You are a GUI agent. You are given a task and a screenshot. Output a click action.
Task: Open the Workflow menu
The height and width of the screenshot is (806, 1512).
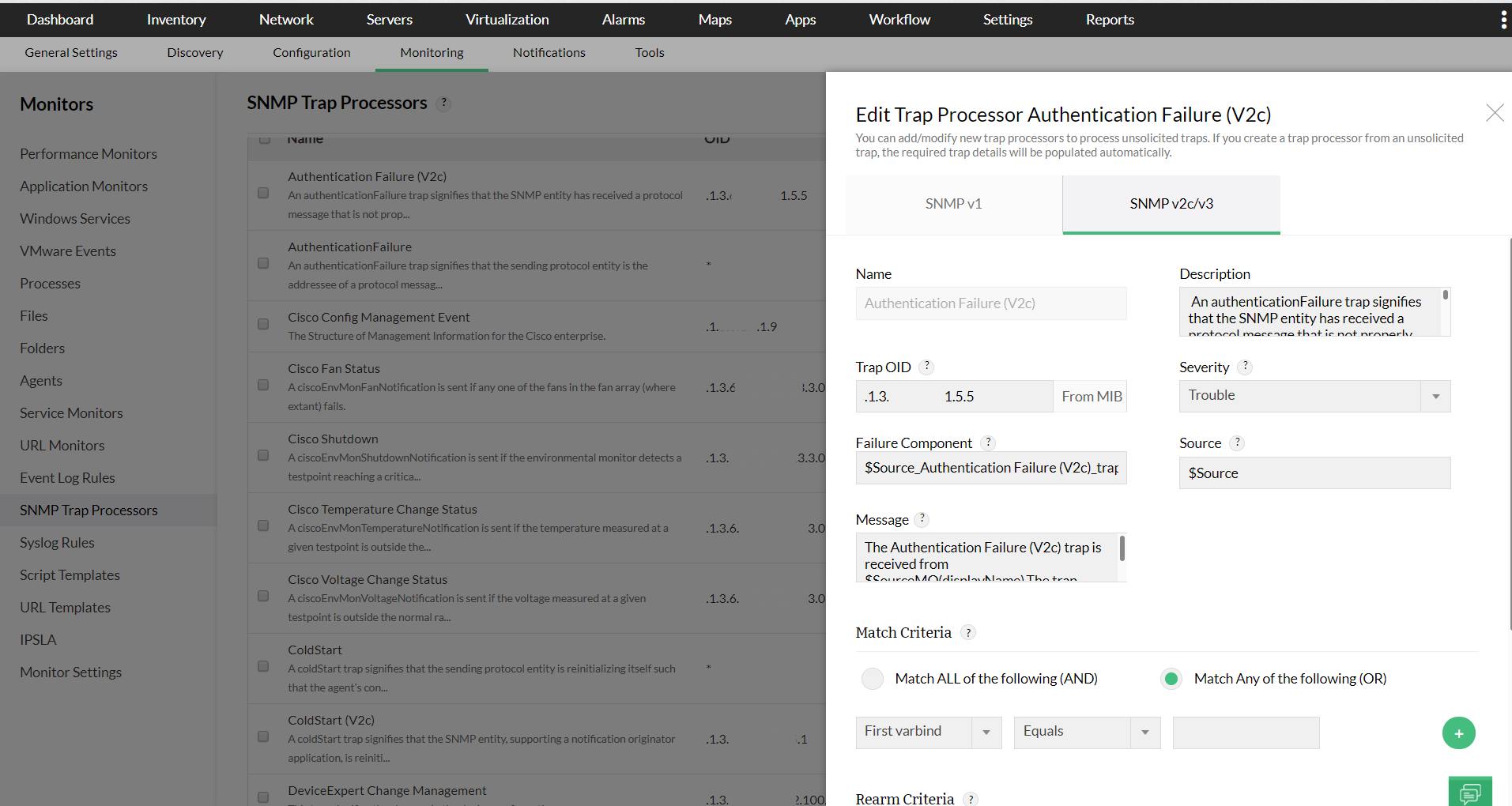point(899,19)
